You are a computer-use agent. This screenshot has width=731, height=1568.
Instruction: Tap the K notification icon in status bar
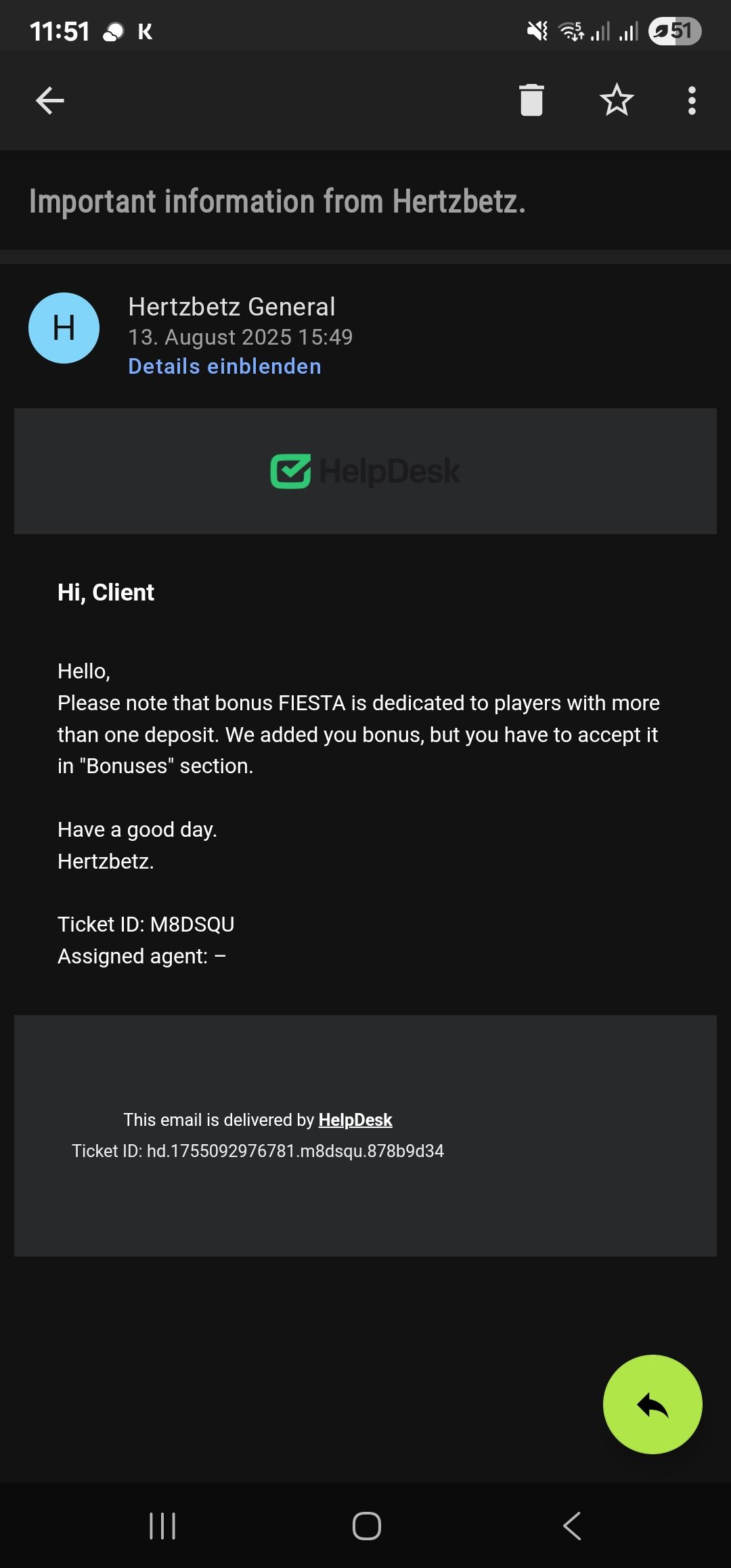click(x=145, y=32)
